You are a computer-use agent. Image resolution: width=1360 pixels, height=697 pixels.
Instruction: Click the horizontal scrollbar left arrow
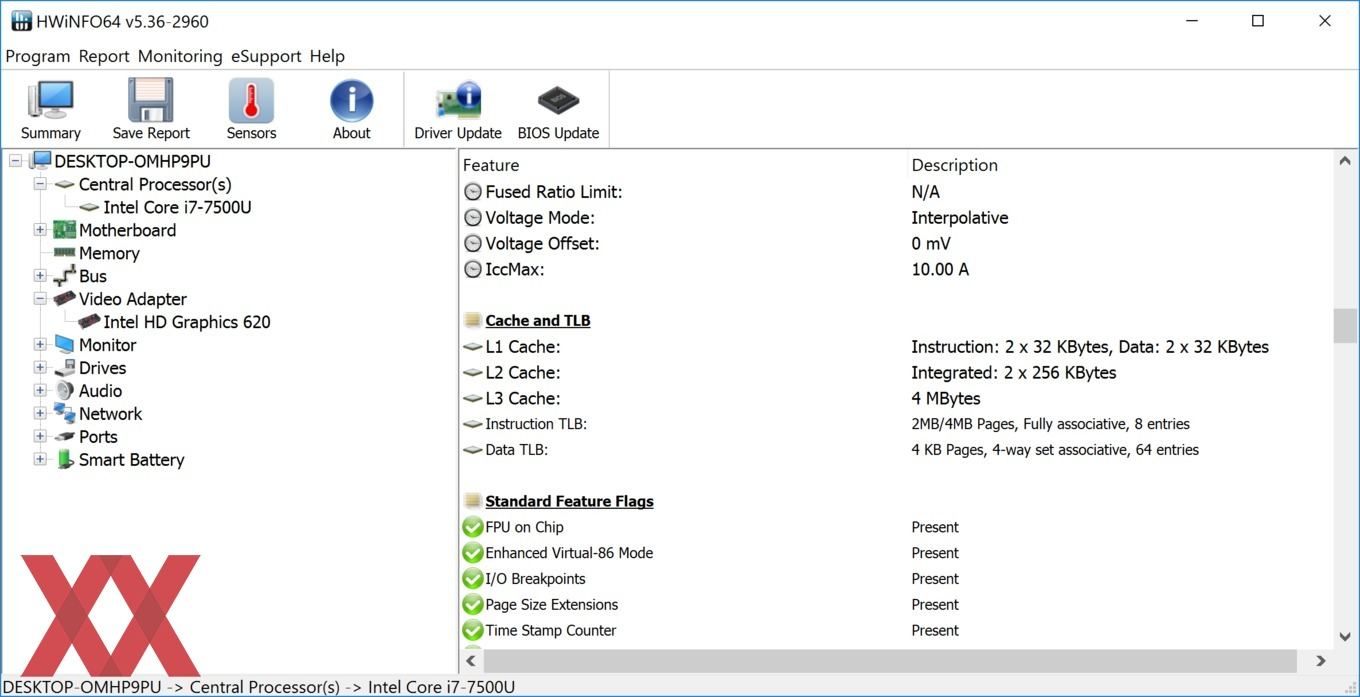(472, 661)
